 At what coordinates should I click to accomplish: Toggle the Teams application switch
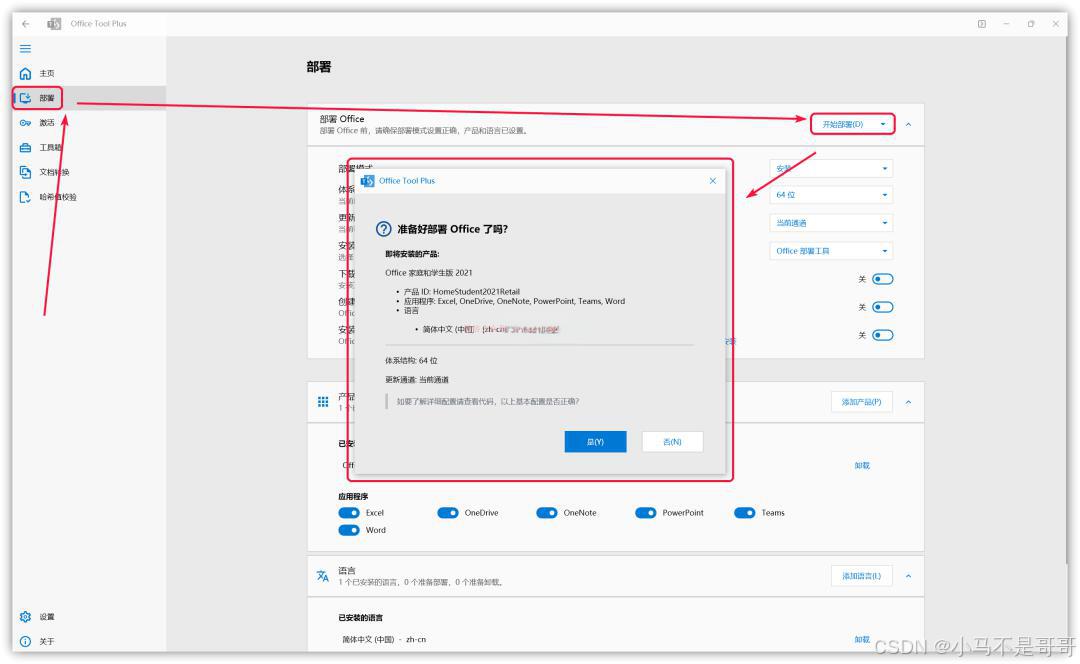coord(745,512)
